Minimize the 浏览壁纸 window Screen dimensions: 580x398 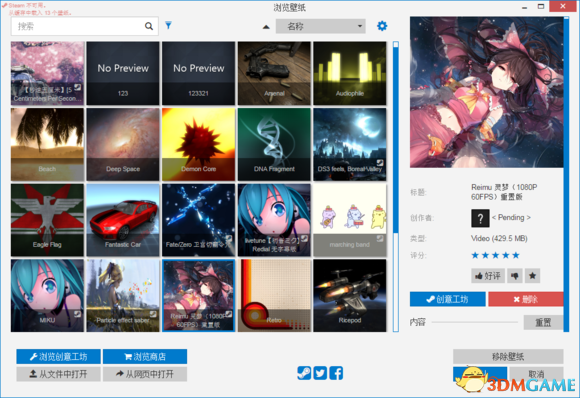pyautogui.click(x=525, y=7)
